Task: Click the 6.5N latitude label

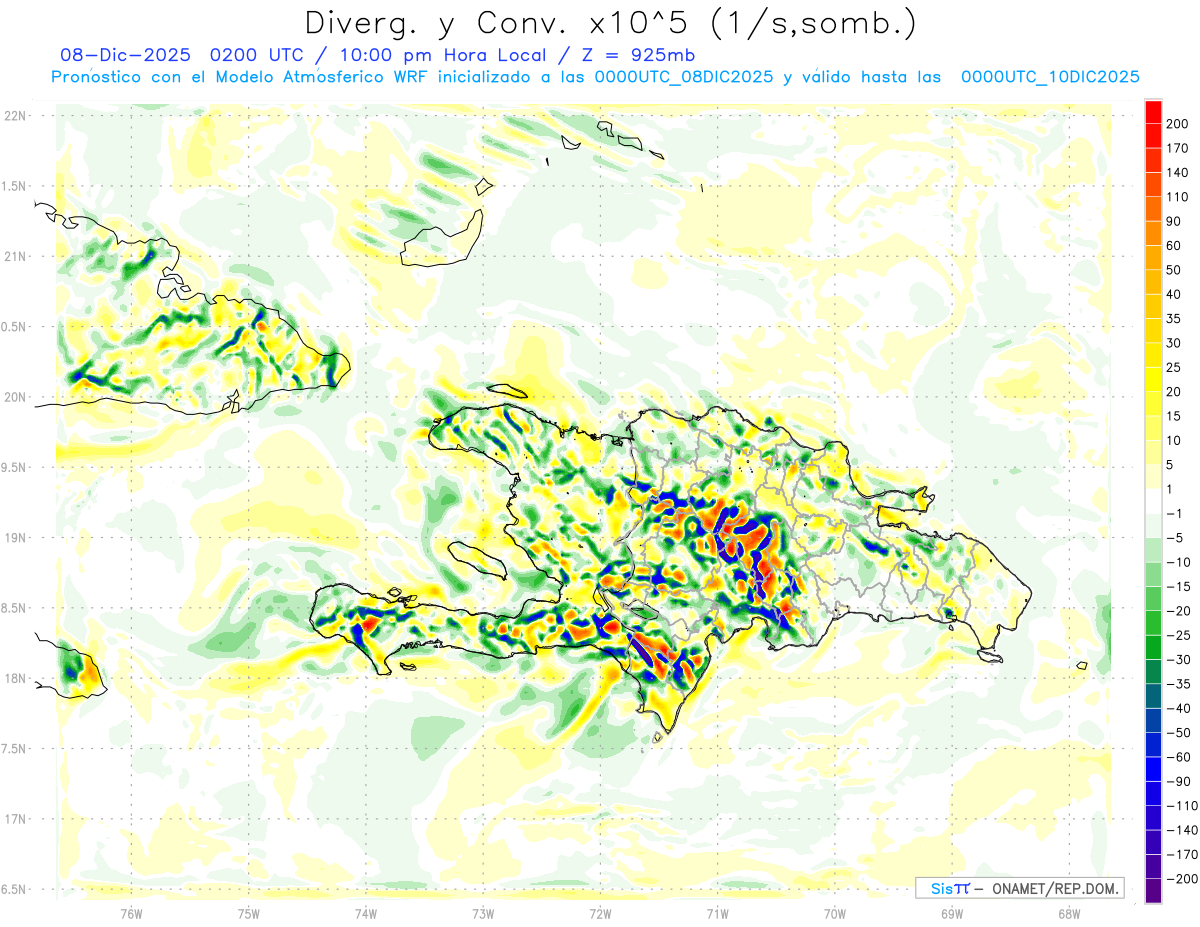Action: tap(14, 889)
